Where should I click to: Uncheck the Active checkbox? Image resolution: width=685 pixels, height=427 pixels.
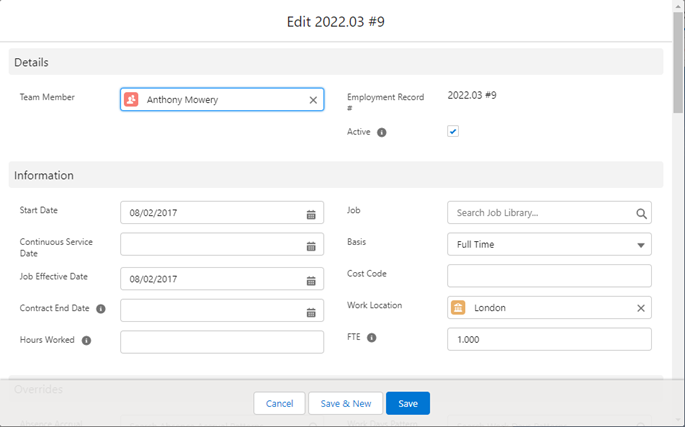(453, 131)
